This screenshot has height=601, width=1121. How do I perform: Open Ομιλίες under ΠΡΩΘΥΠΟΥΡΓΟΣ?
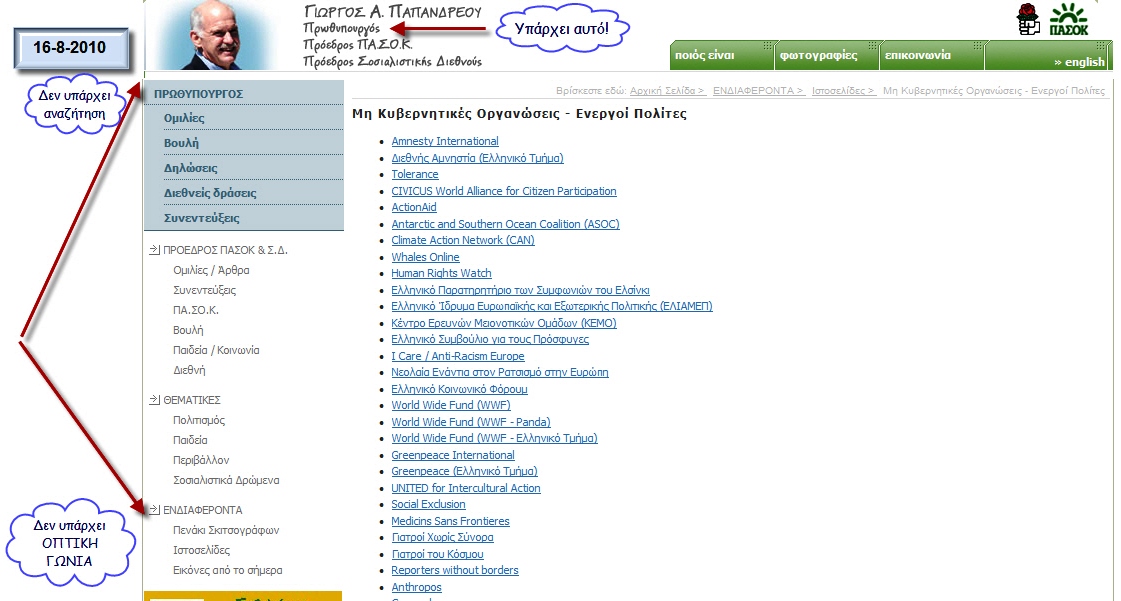(x=184, y=118)
